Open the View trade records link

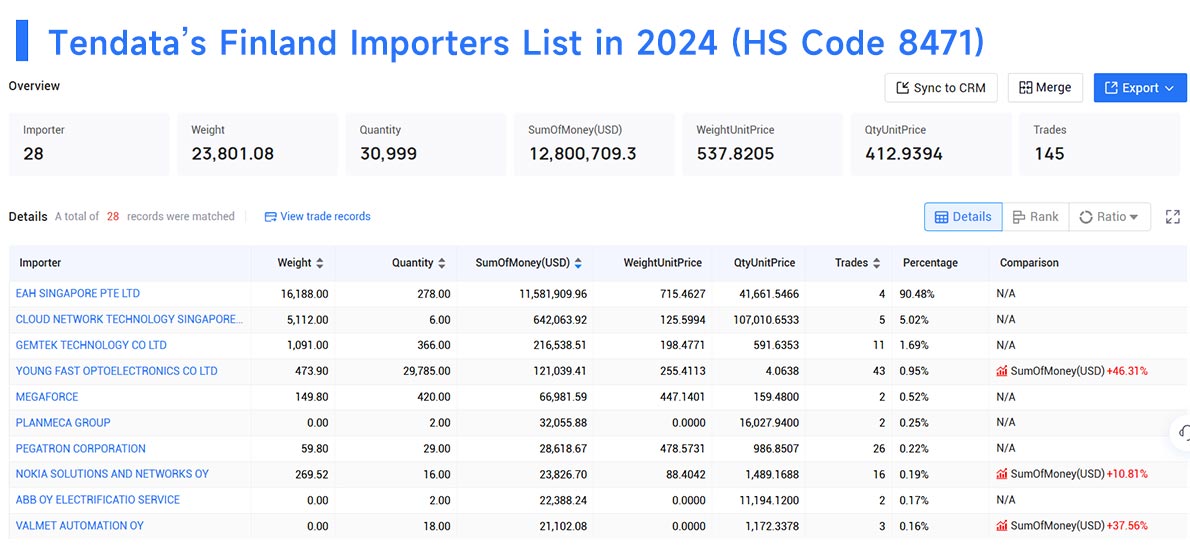317,216
